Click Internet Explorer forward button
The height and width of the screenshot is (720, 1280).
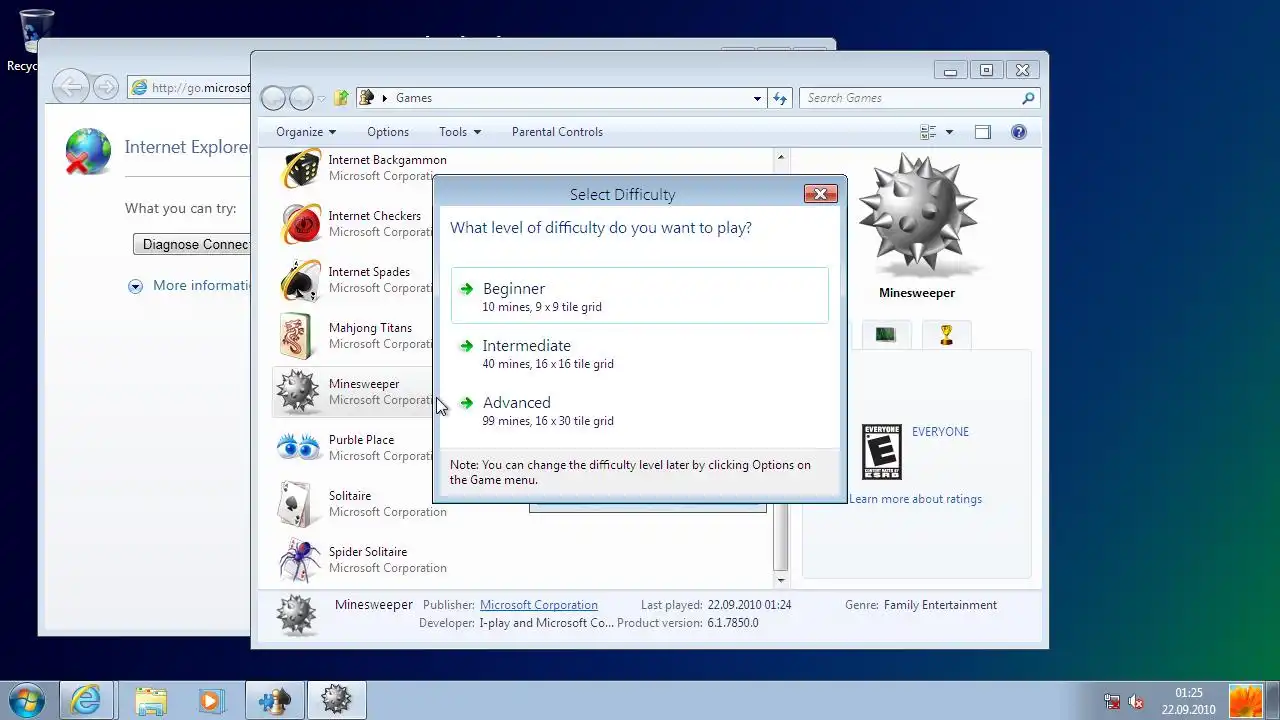[106, 87]
